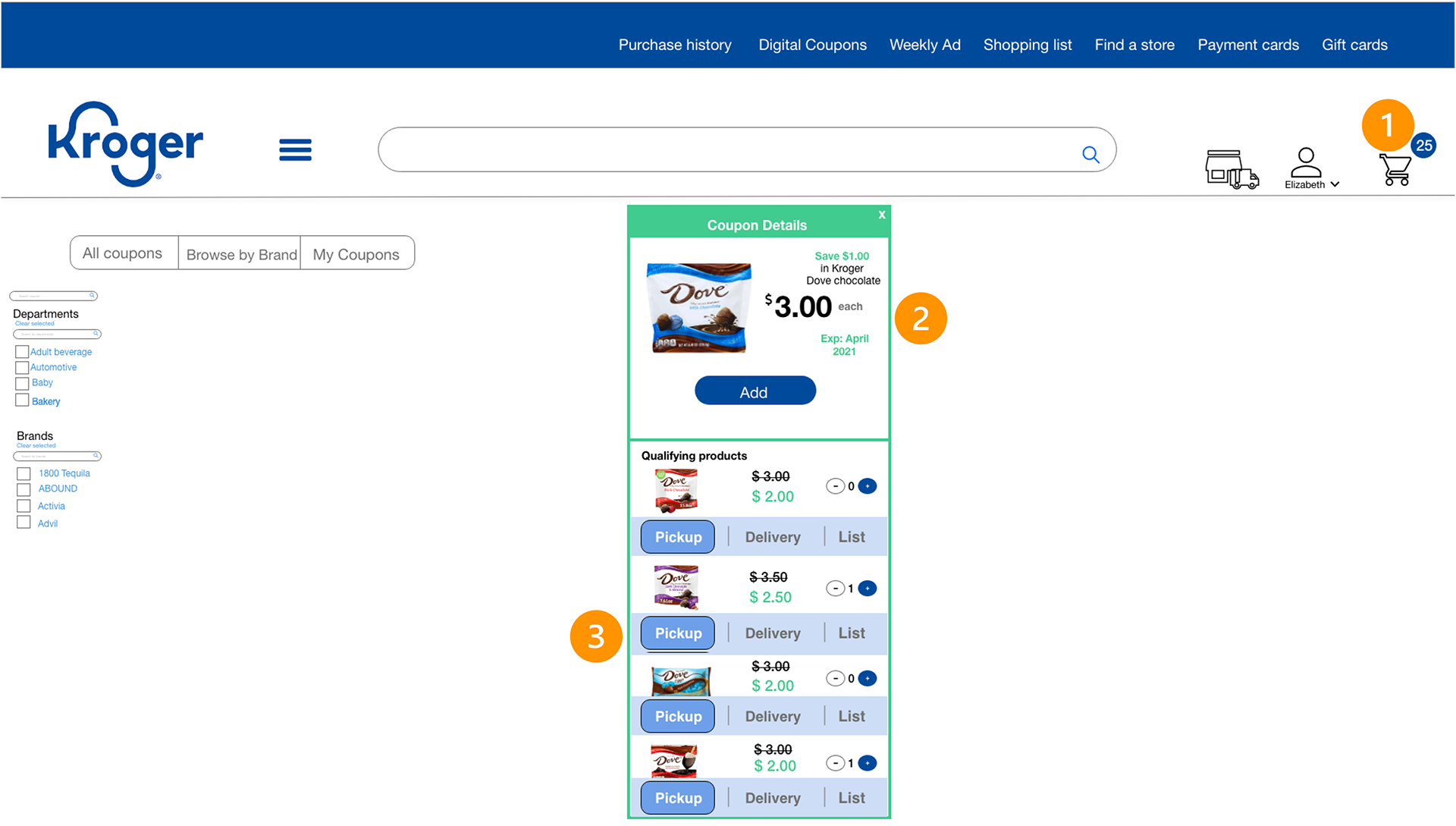
Task: Open Purchase history
Action: coord(675,45)
